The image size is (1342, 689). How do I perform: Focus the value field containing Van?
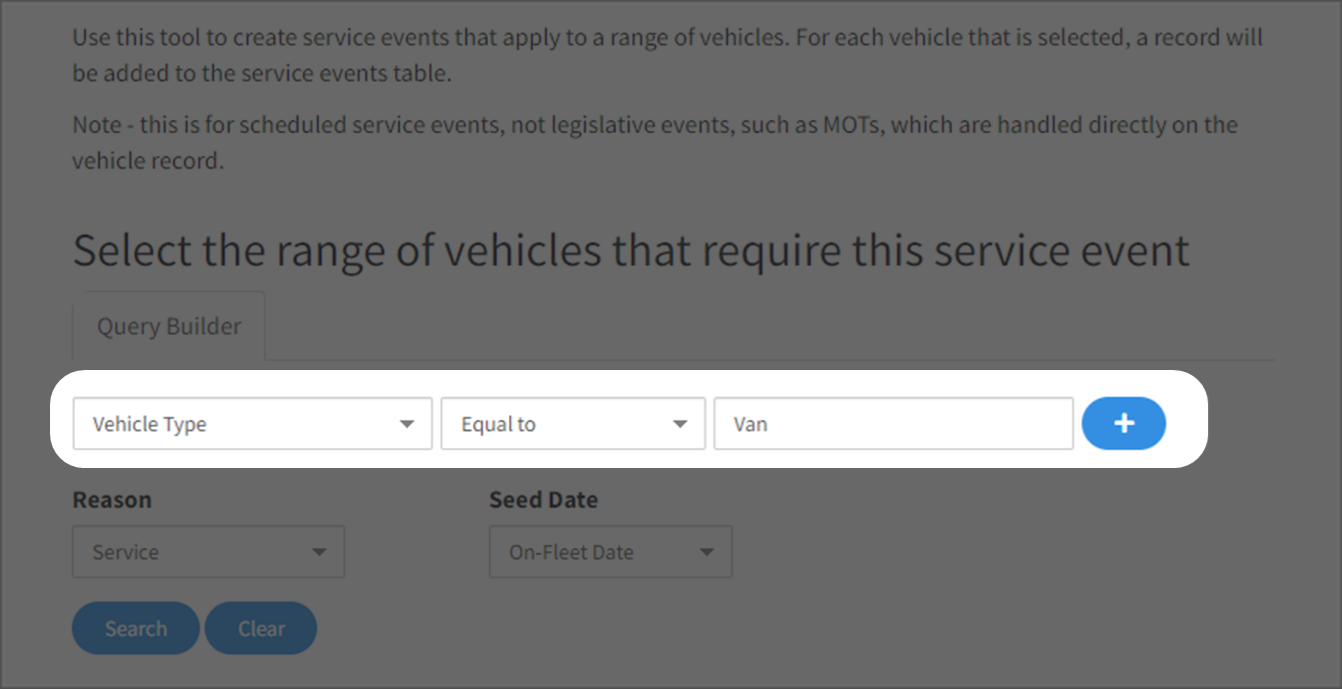892,424
